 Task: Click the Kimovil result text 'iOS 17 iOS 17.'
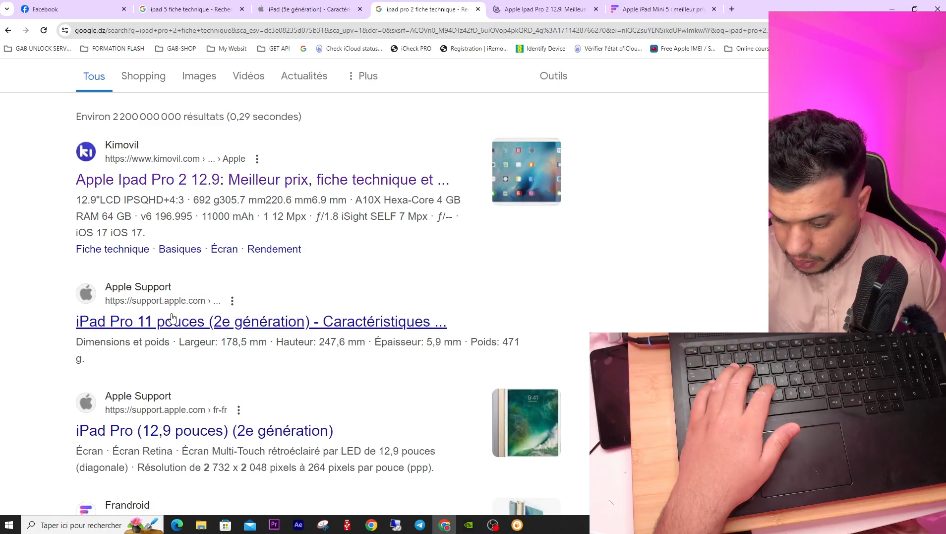tap(110, 233)
